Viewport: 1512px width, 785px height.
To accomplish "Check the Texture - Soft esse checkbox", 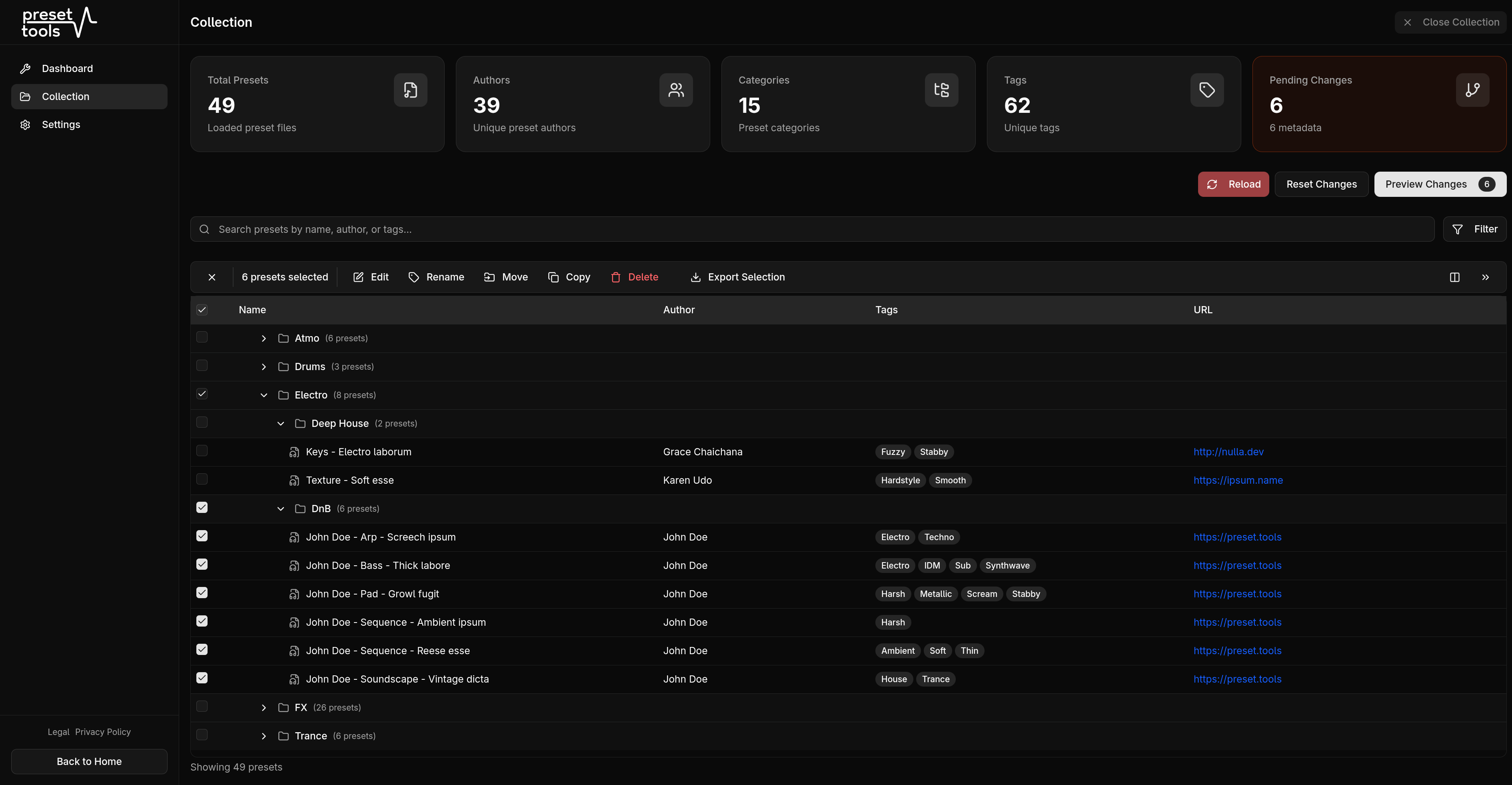I will click(x=202, y=479).
